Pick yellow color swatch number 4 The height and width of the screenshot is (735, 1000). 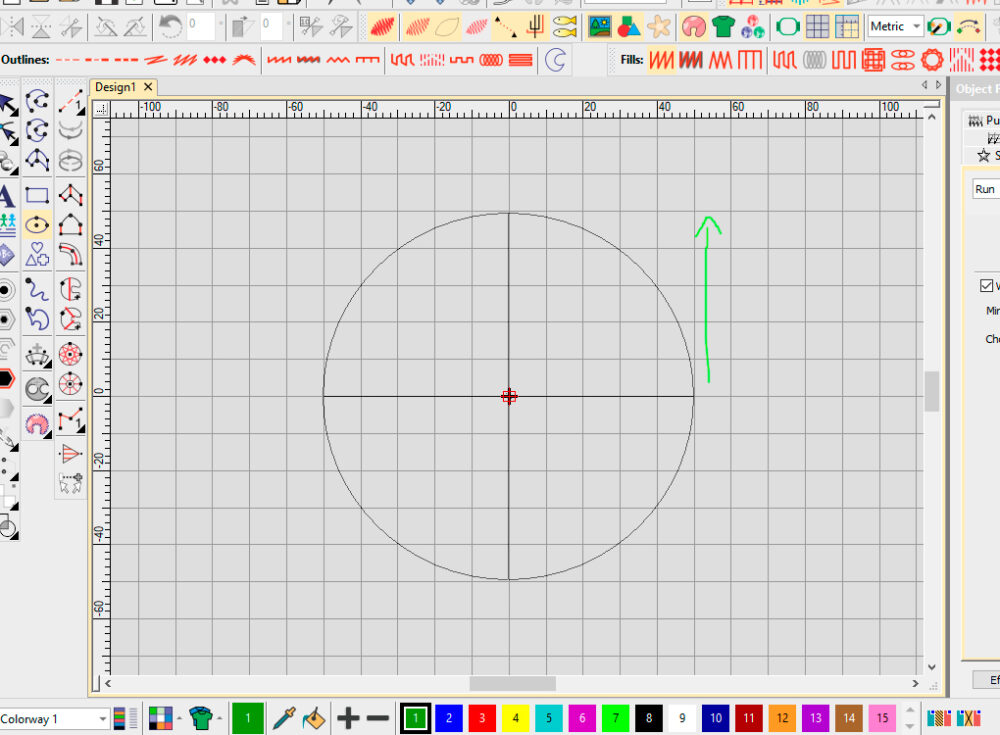tap(514, 718)
